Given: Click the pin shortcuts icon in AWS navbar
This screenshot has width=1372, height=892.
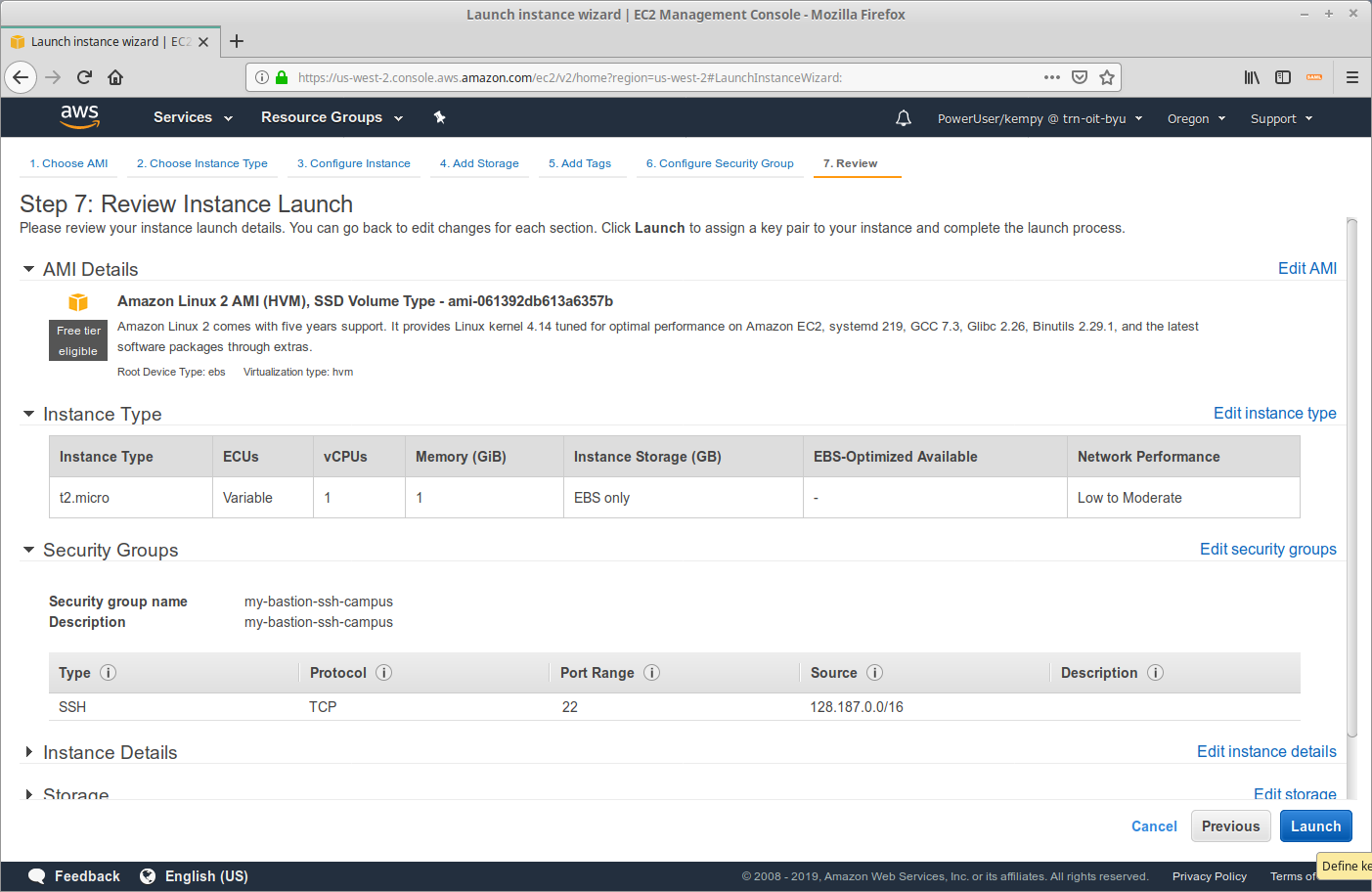Looking at the screenshot, I should point(440,117).
